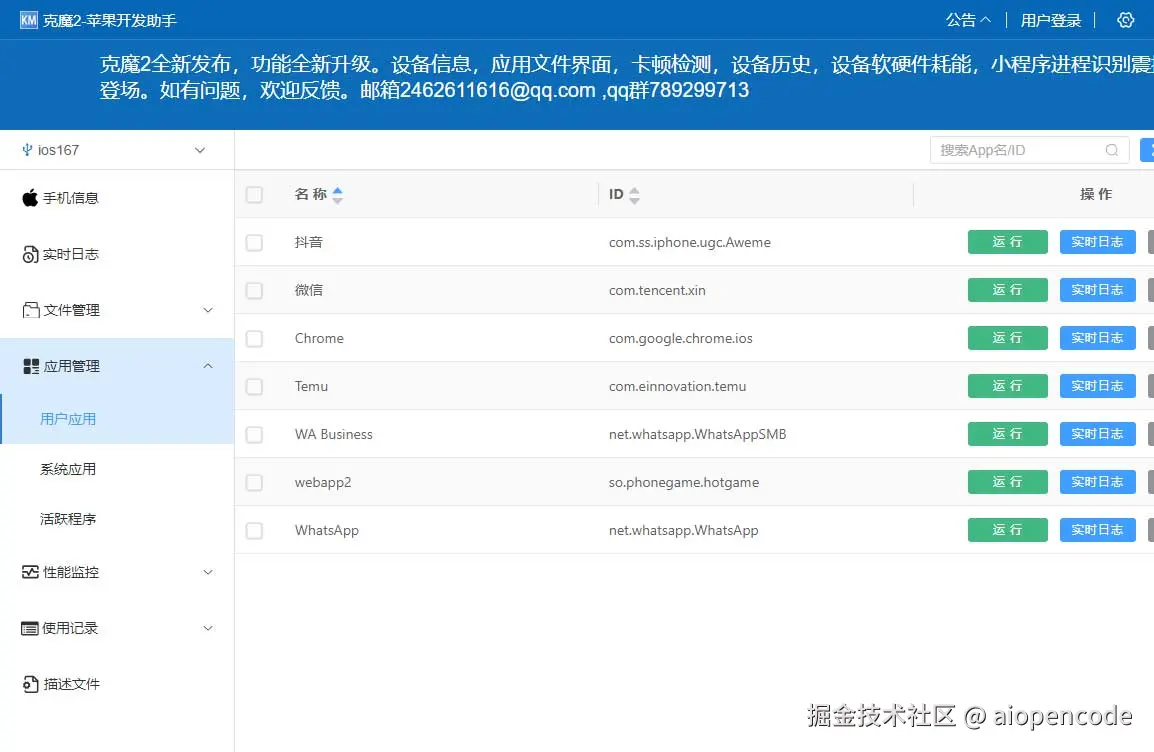Click the 操作 column header

tap(1096, 194)
